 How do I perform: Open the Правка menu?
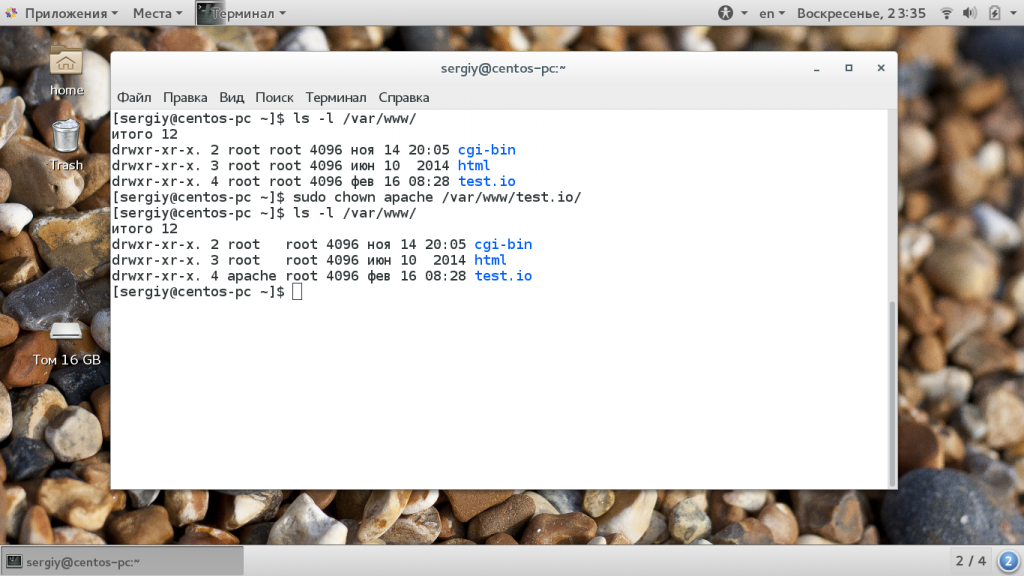click(185, 97)
